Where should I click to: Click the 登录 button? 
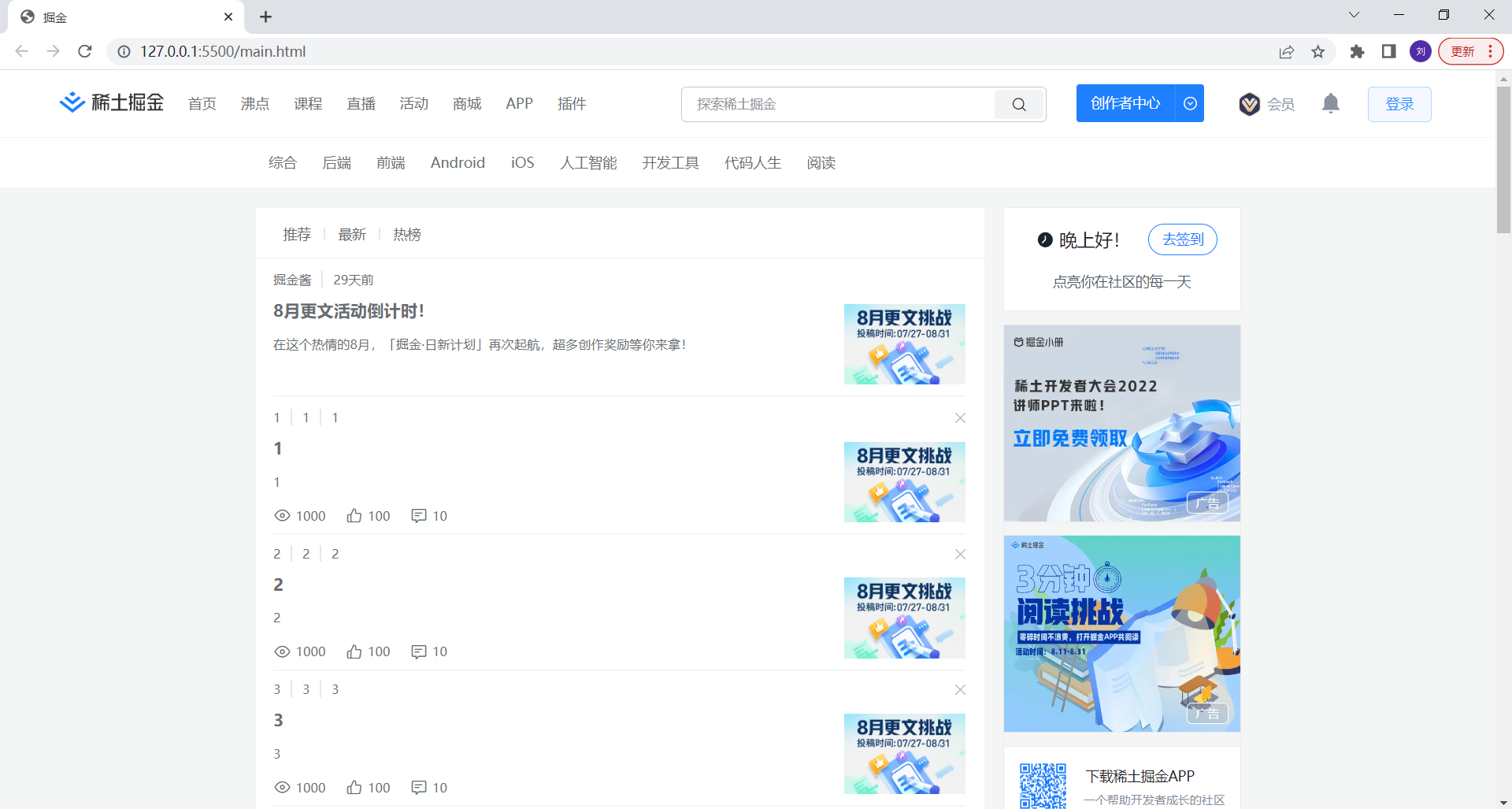click(x=1399, y=103)
